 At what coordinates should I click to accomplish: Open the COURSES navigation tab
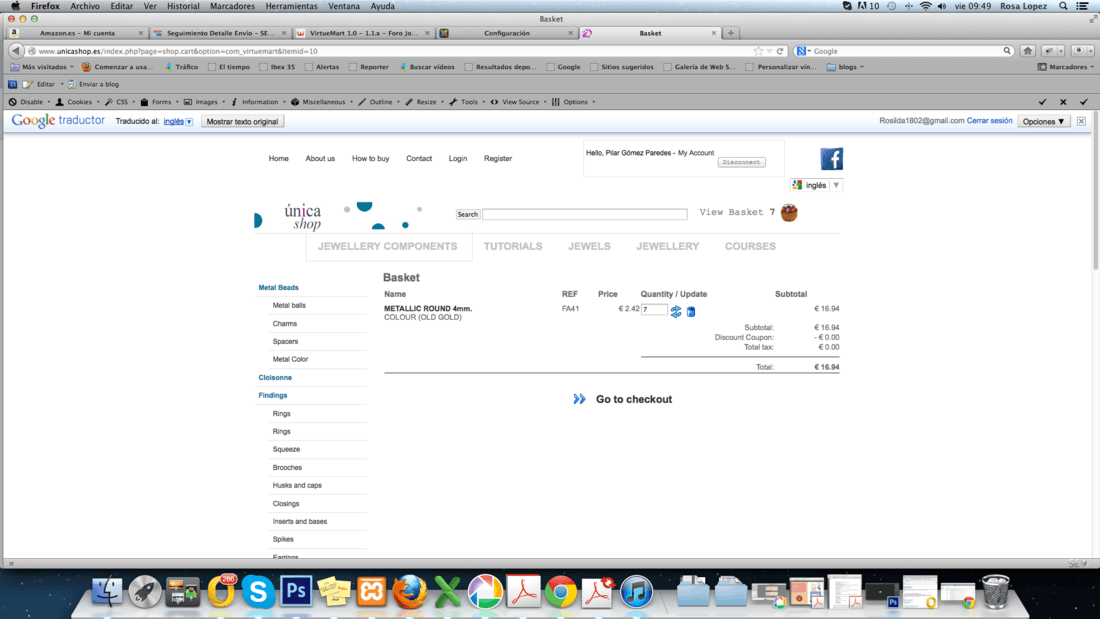coord(750,246)
